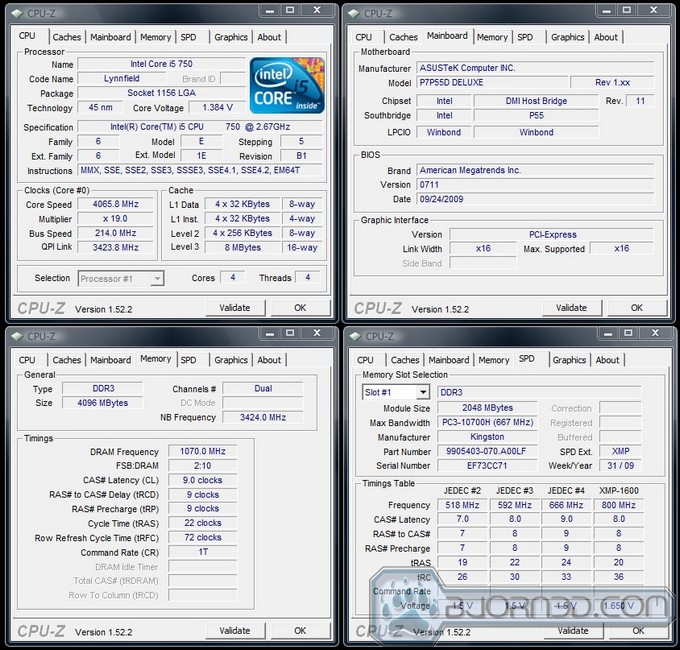The height and width of the screenshot is (650, 680).
Task: Click OK in the SPD window
Action: [x=638, y=630]
